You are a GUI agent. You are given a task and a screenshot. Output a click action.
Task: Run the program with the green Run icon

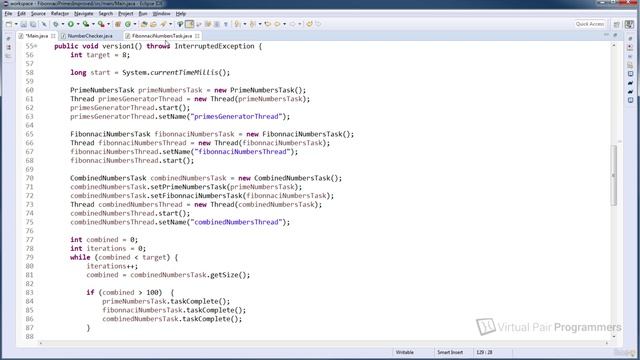(71, 24)
